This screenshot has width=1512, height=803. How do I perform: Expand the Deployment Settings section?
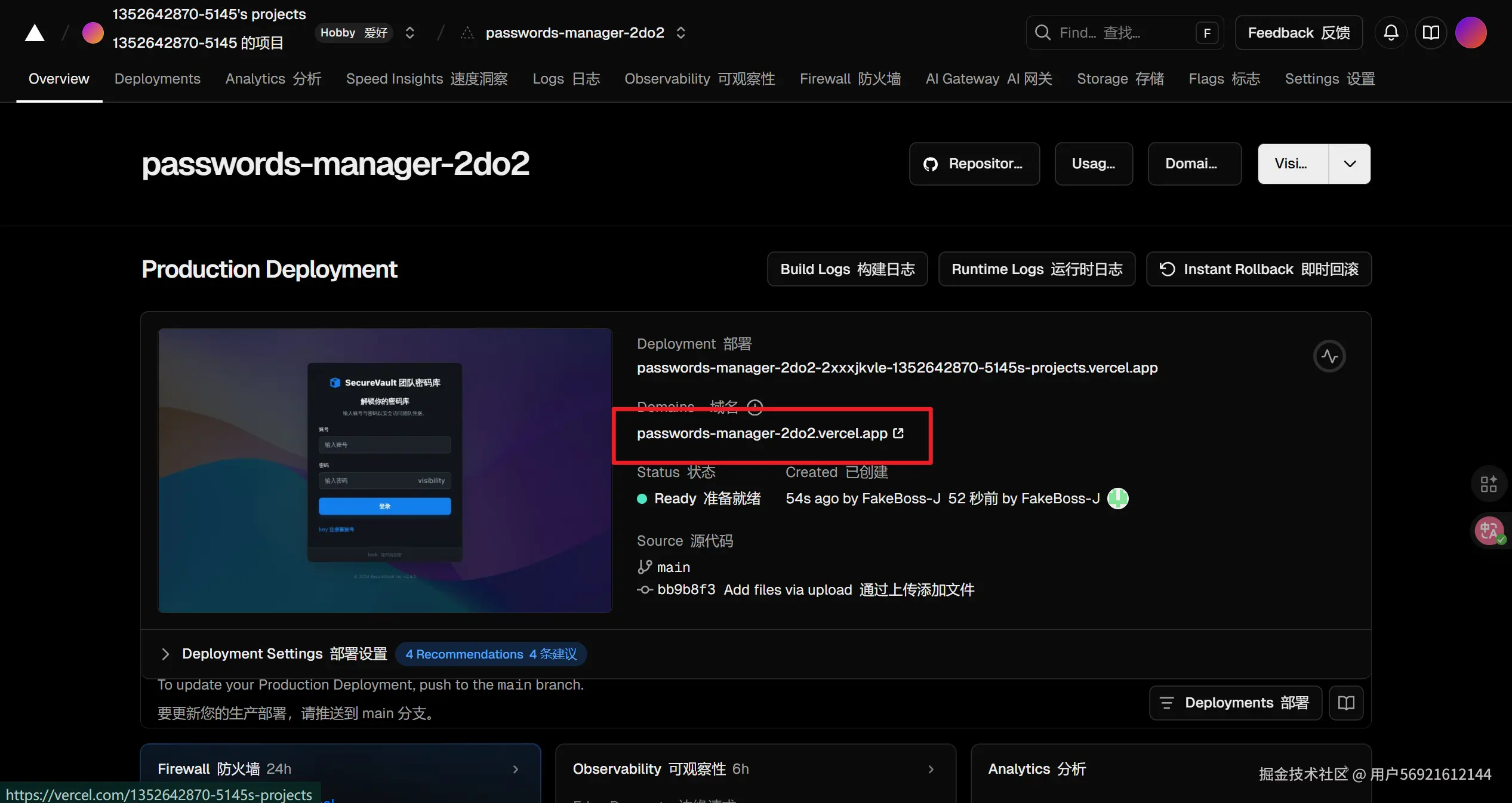tap(165, 654)
